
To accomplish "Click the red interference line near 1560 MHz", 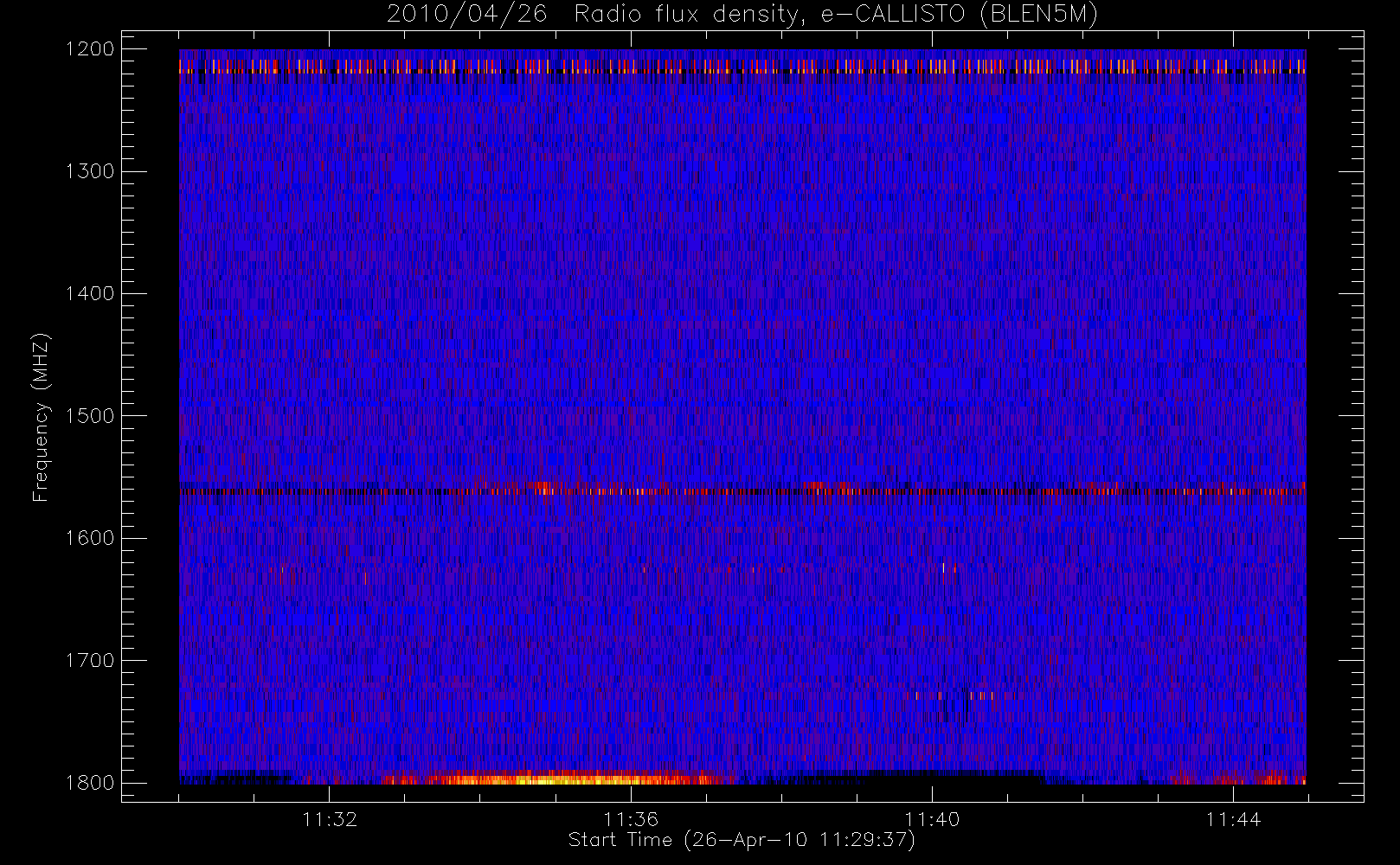I will pos(742,491).
